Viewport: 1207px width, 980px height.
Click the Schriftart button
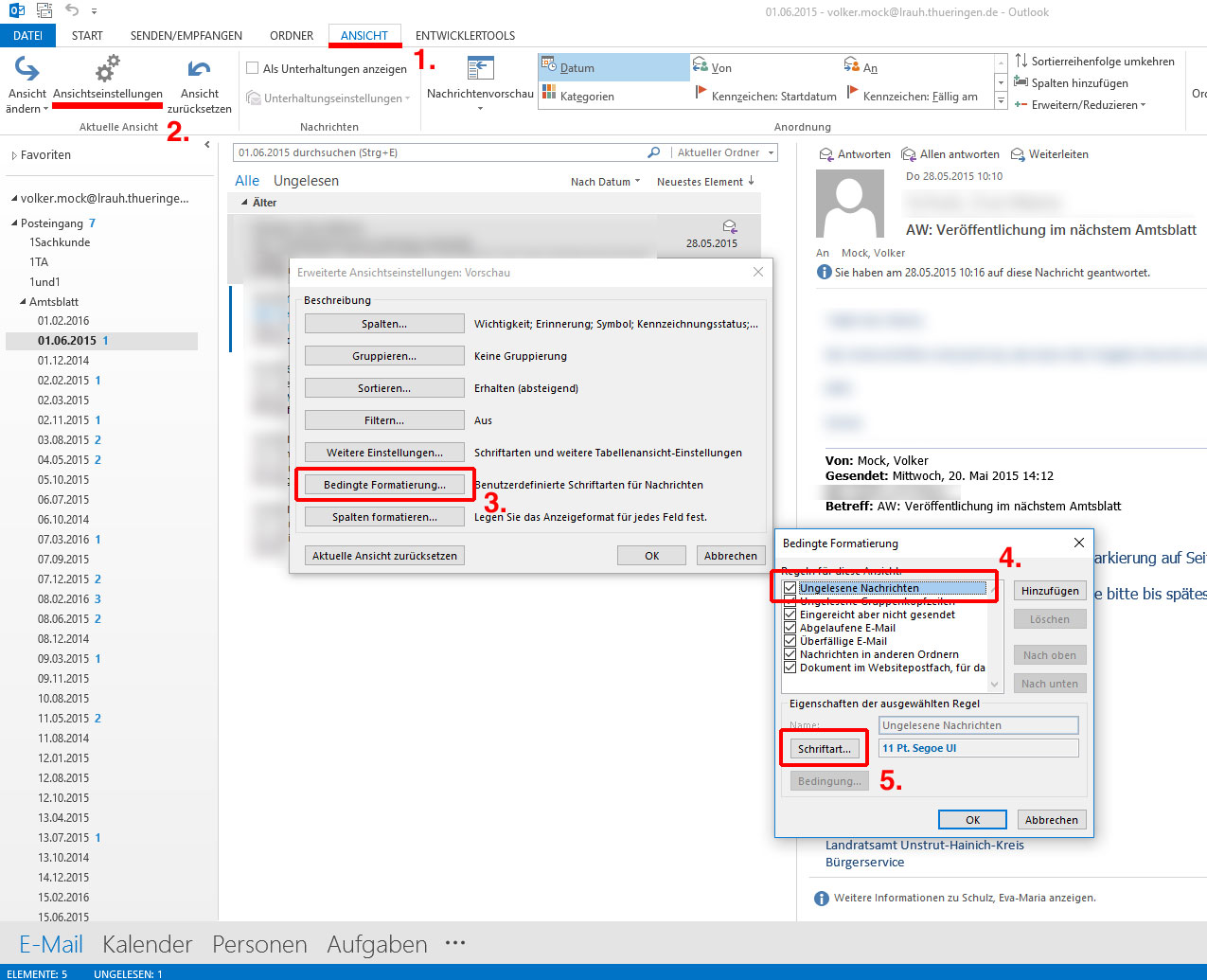click(x=825, y=749)
